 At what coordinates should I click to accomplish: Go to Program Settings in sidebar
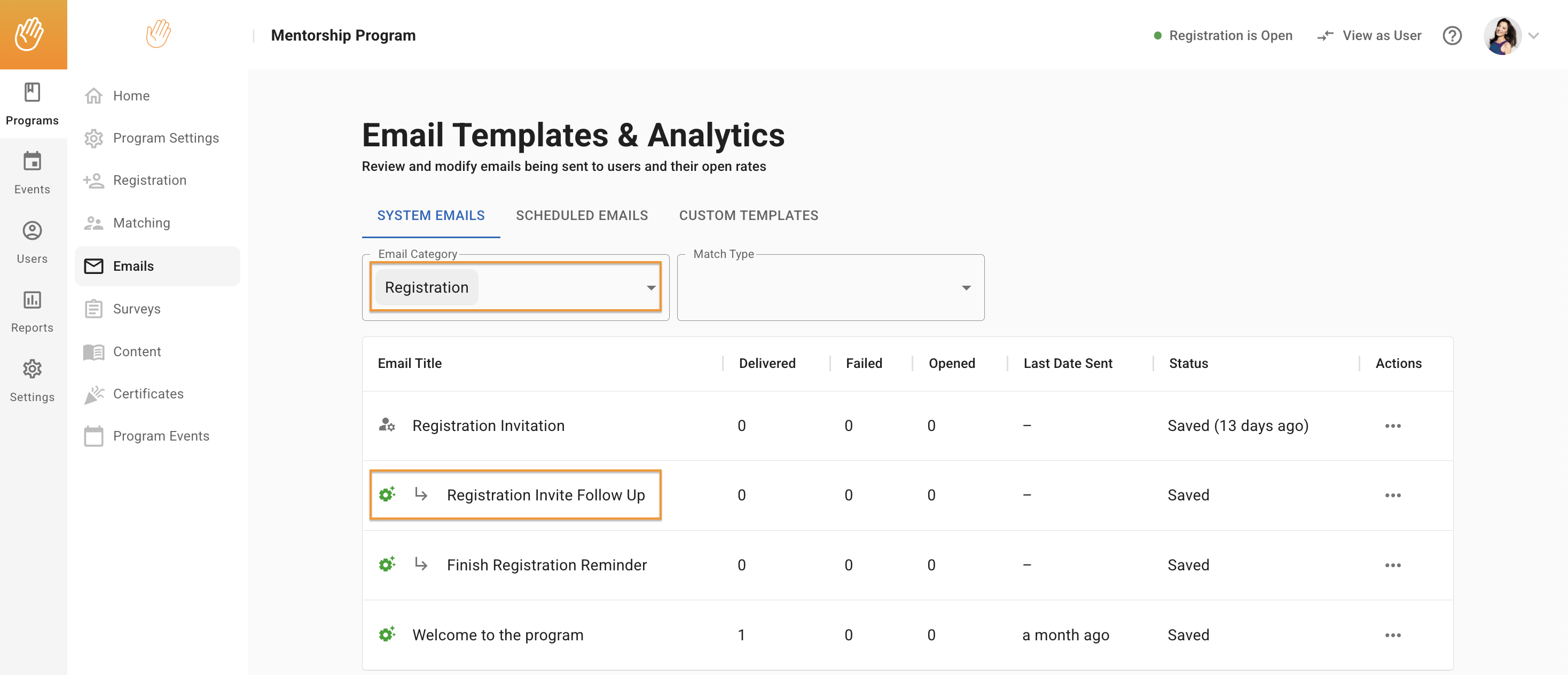coord(166,138)
